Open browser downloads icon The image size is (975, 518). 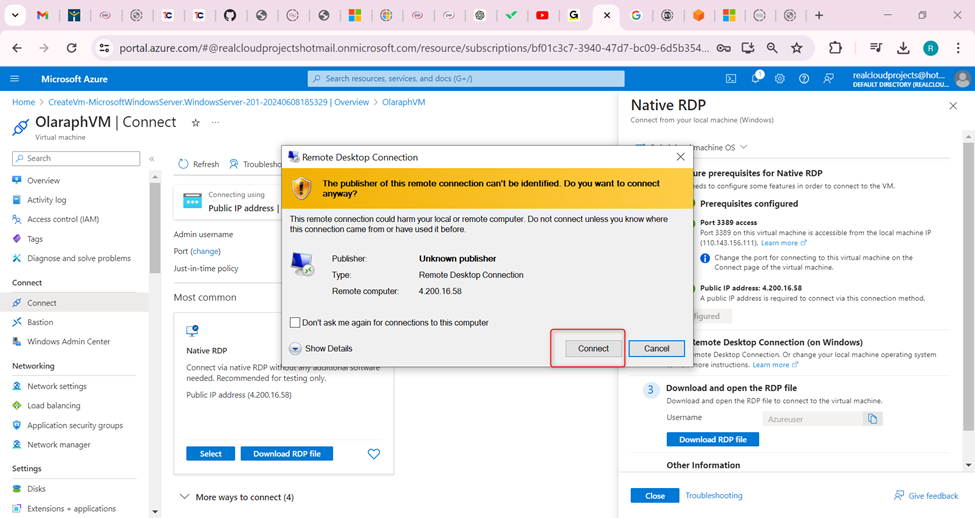click(x=903, y=48)
